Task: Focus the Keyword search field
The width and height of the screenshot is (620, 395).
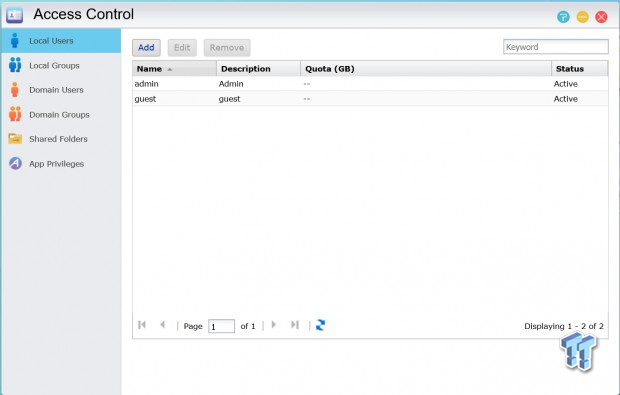Action: click(x=556, y=47)
